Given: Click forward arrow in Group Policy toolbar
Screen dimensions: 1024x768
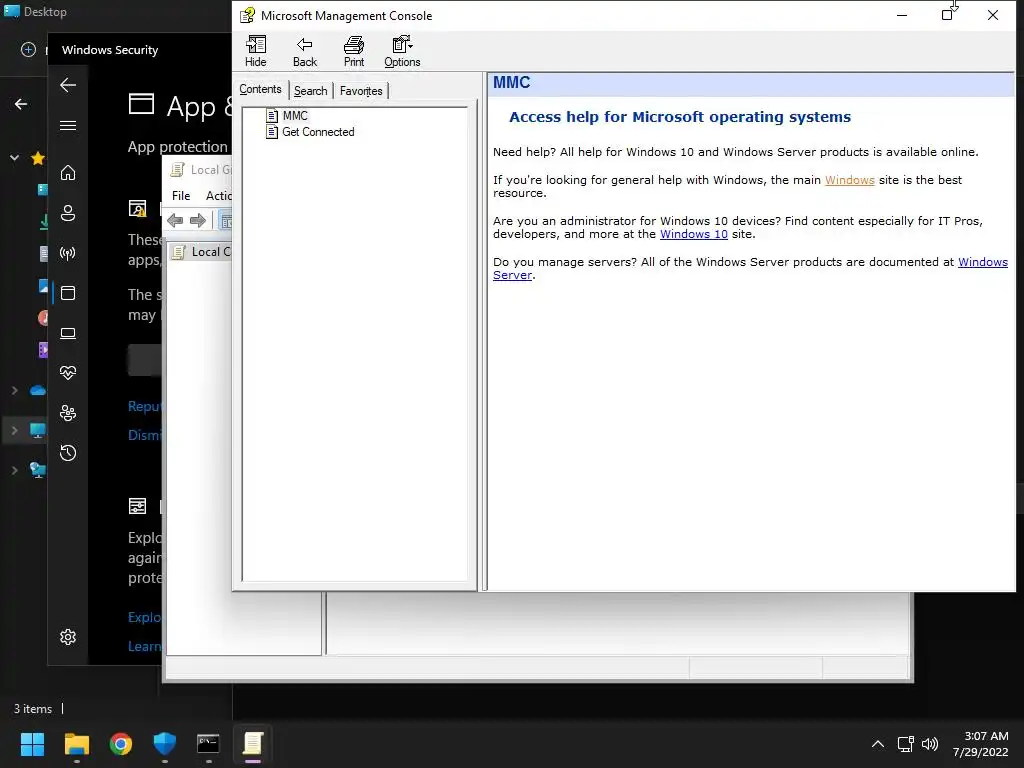Looking at the screenshot, I should pos(198,221).
